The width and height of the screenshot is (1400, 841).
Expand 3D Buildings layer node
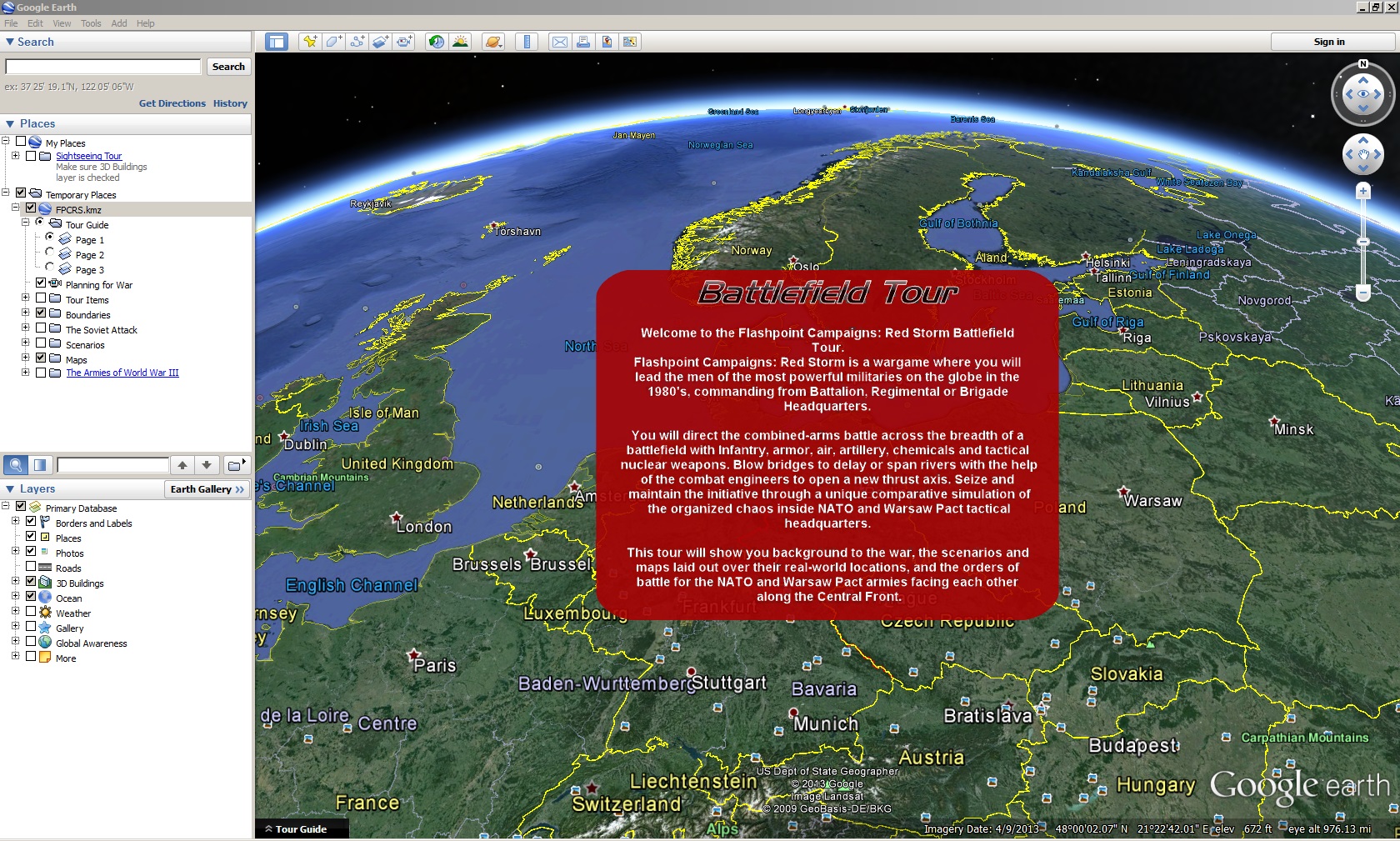(15, 581)
